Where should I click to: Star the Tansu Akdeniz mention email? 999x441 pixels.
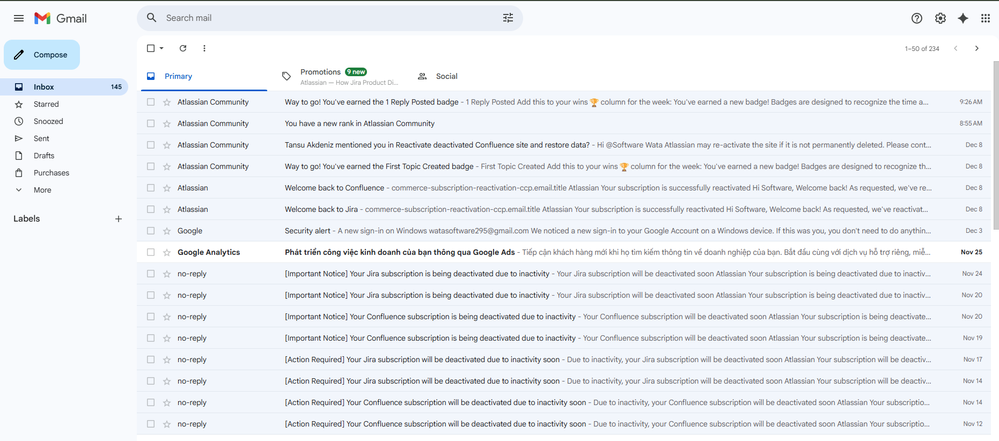click(167, 145)
